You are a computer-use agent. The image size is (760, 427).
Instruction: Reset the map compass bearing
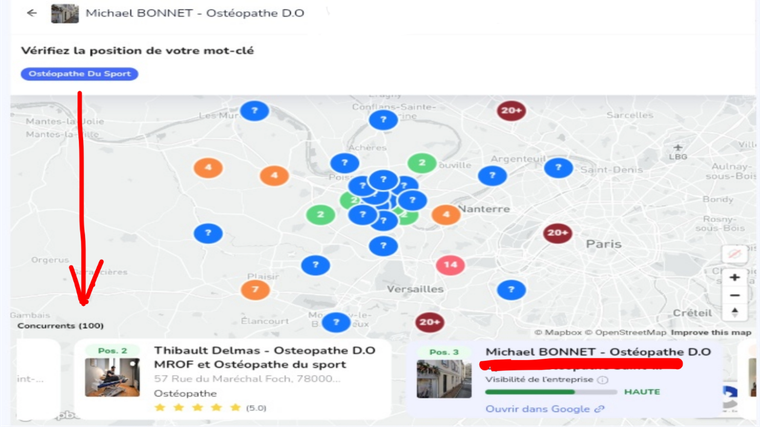point(734,312)
